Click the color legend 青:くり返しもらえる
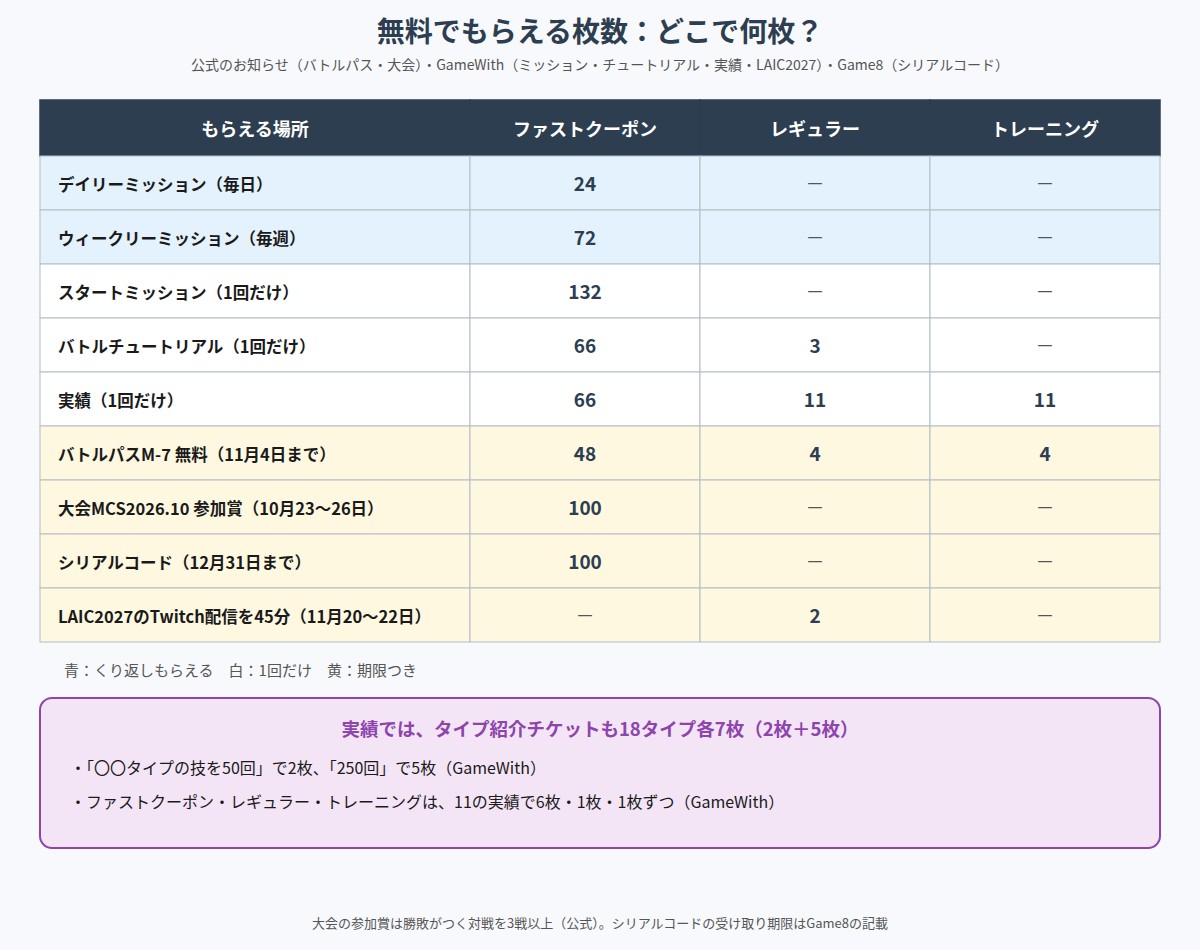 point(138,671)
